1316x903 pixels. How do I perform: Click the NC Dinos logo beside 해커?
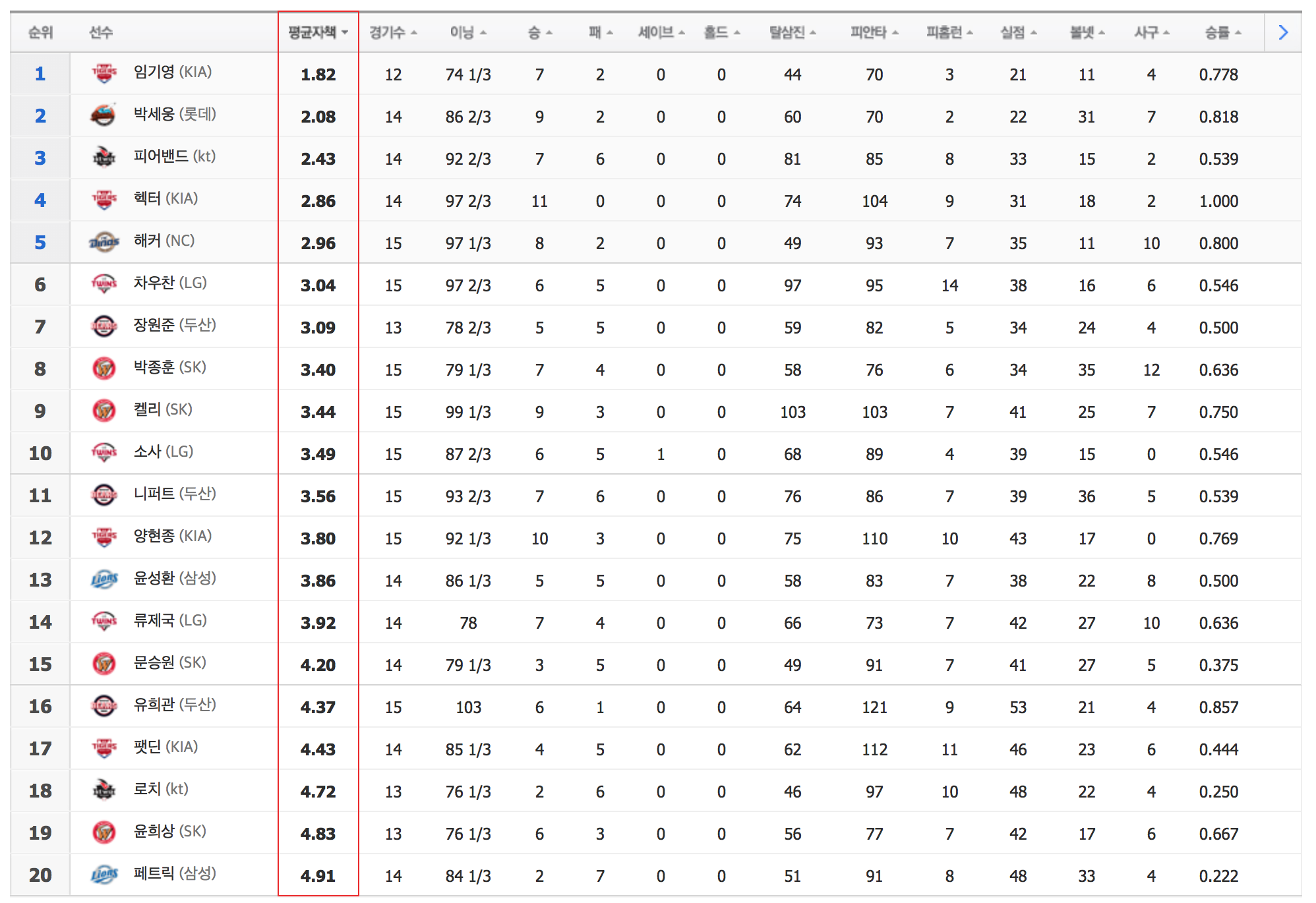(104, 242)
